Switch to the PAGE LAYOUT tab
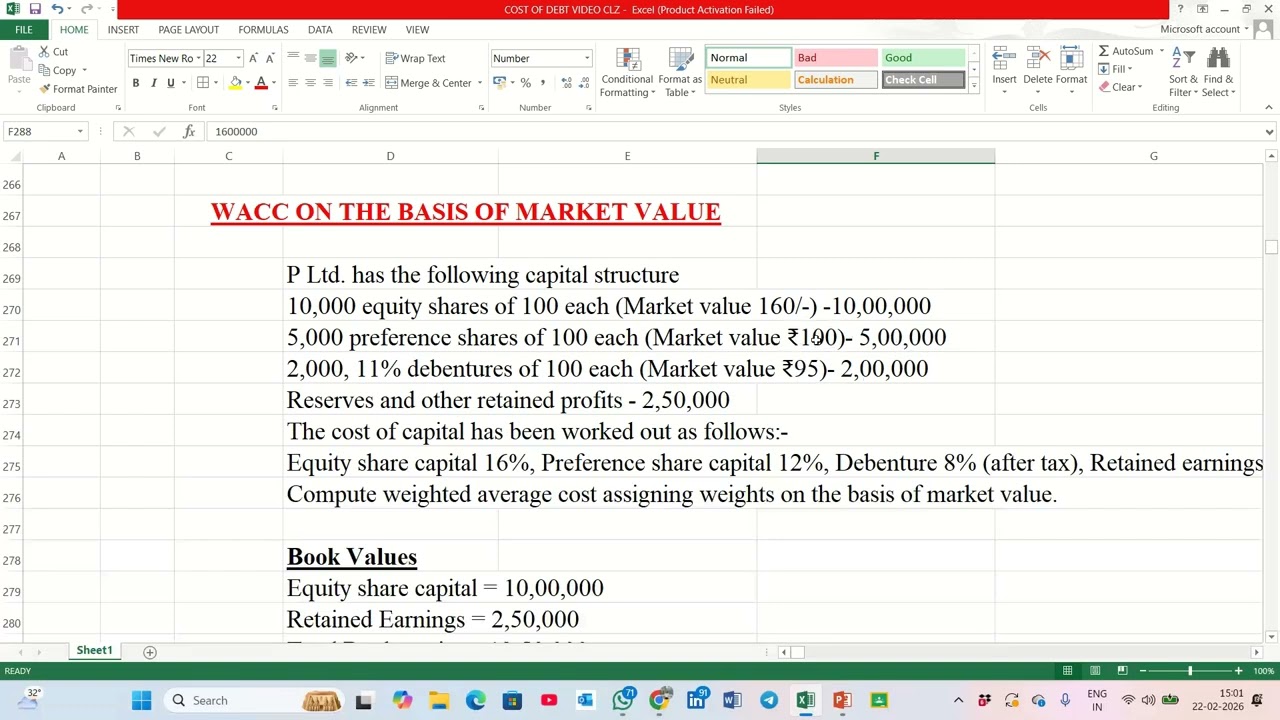 coord(188,30)
